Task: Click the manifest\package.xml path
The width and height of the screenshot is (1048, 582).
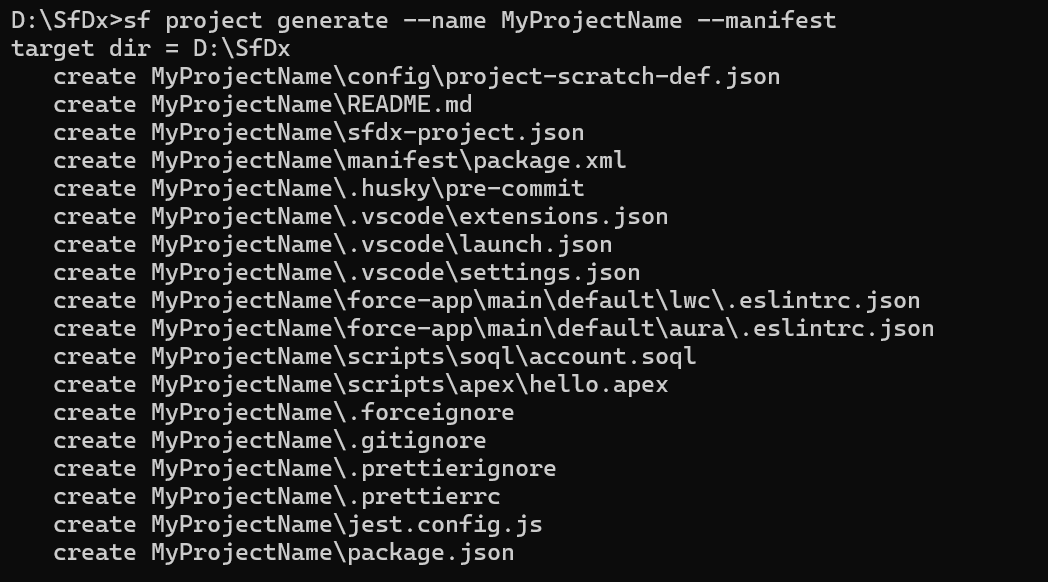Action: pyautogui.click(x=389, y=160)
